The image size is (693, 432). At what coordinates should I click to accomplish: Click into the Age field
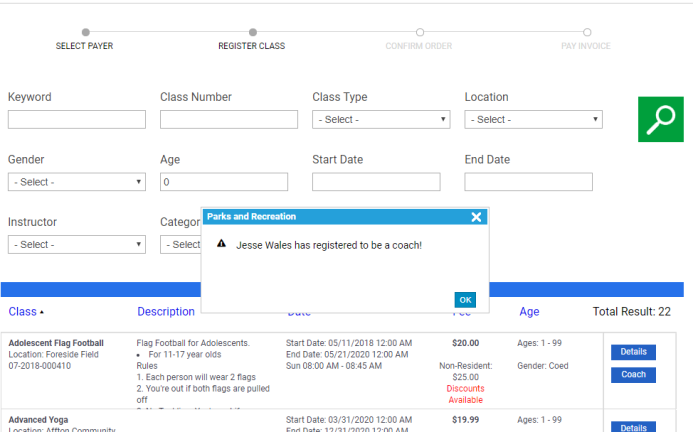click(x=224, y=182)
